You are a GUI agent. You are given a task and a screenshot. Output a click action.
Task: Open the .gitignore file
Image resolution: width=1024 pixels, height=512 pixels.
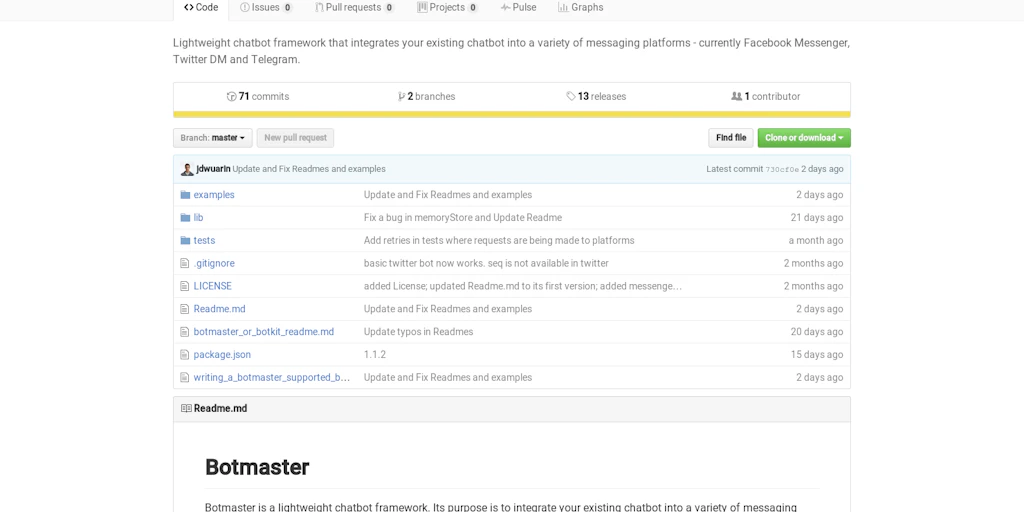[x=214, y=263]
